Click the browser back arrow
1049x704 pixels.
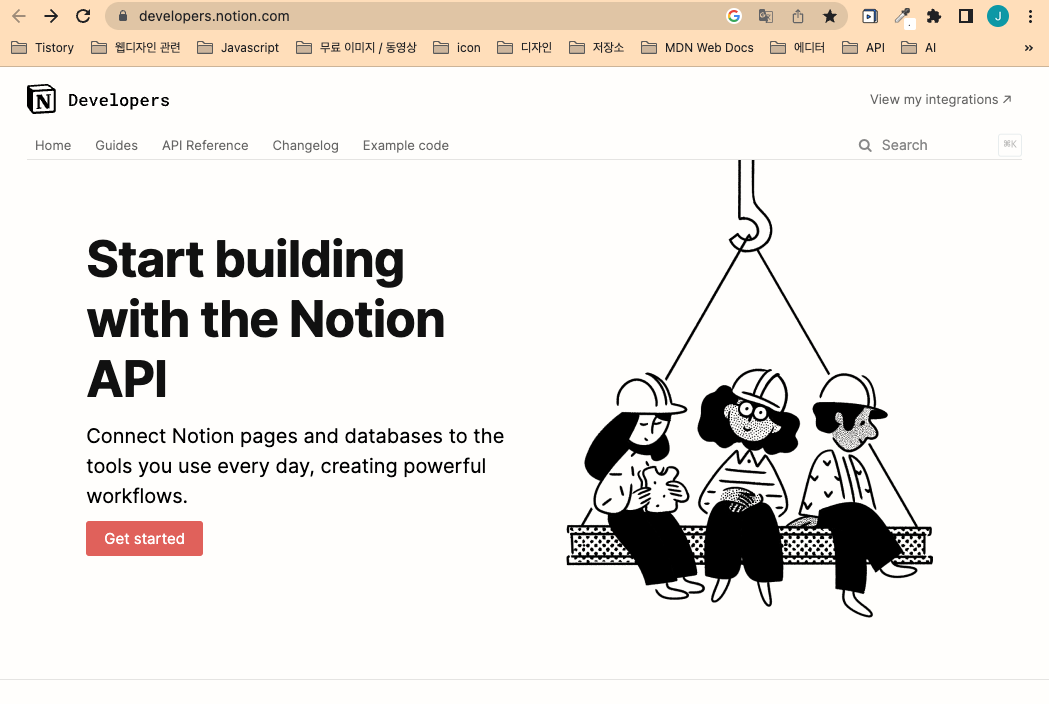(19, 16)
